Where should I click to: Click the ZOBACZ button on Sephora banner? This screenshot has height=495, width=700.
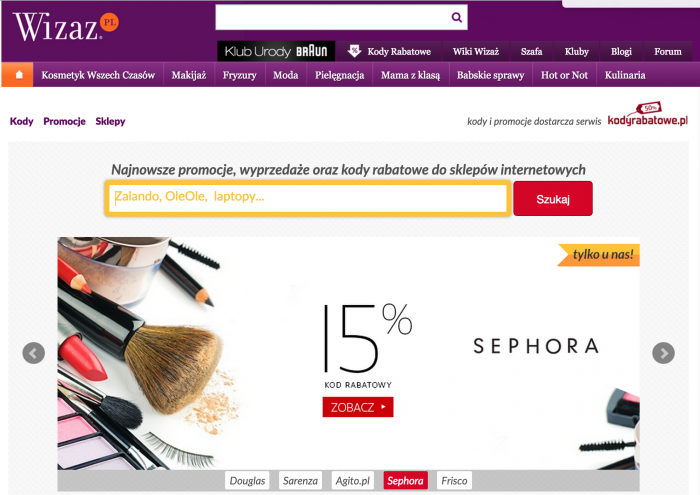[x=358, y=407]
